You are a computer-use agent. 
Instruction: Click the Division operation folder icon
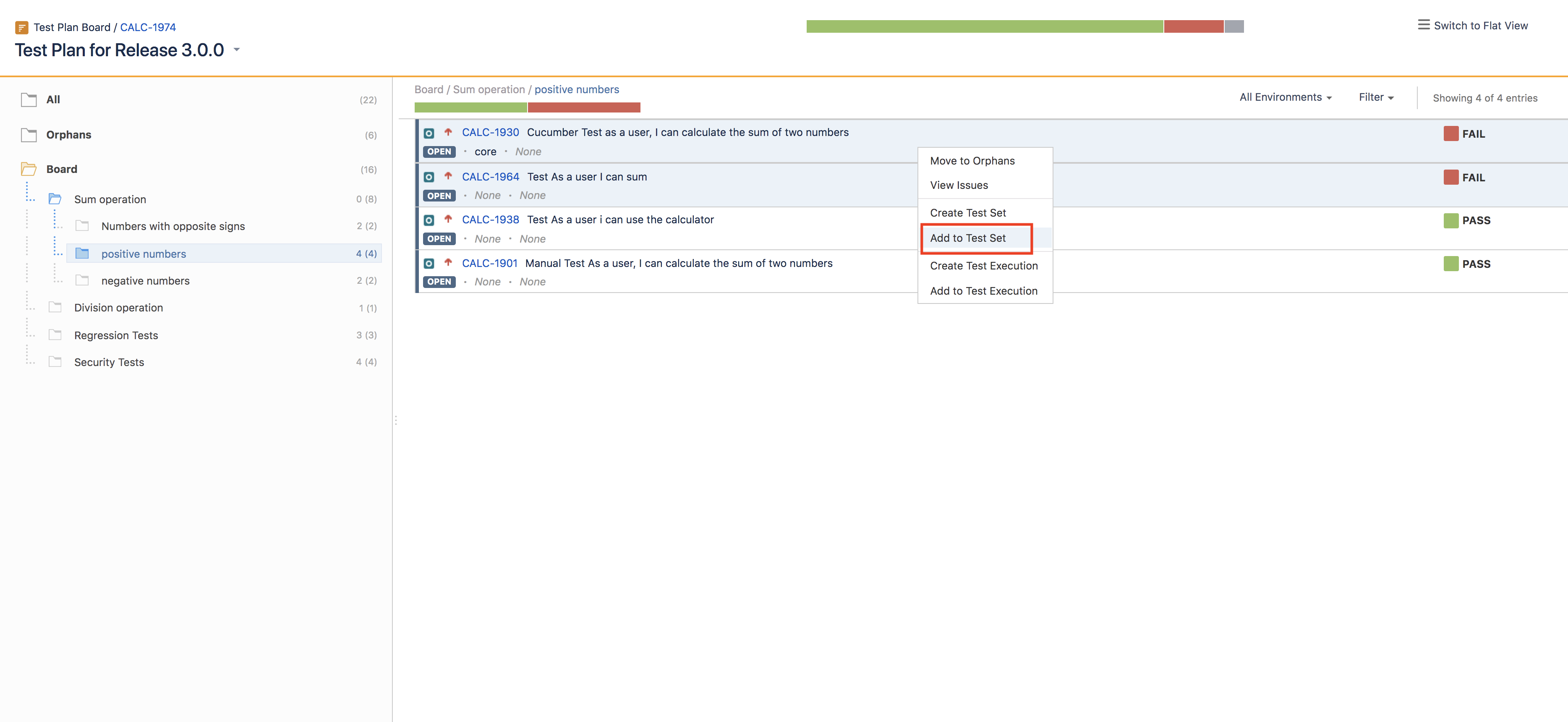point(55,307)
